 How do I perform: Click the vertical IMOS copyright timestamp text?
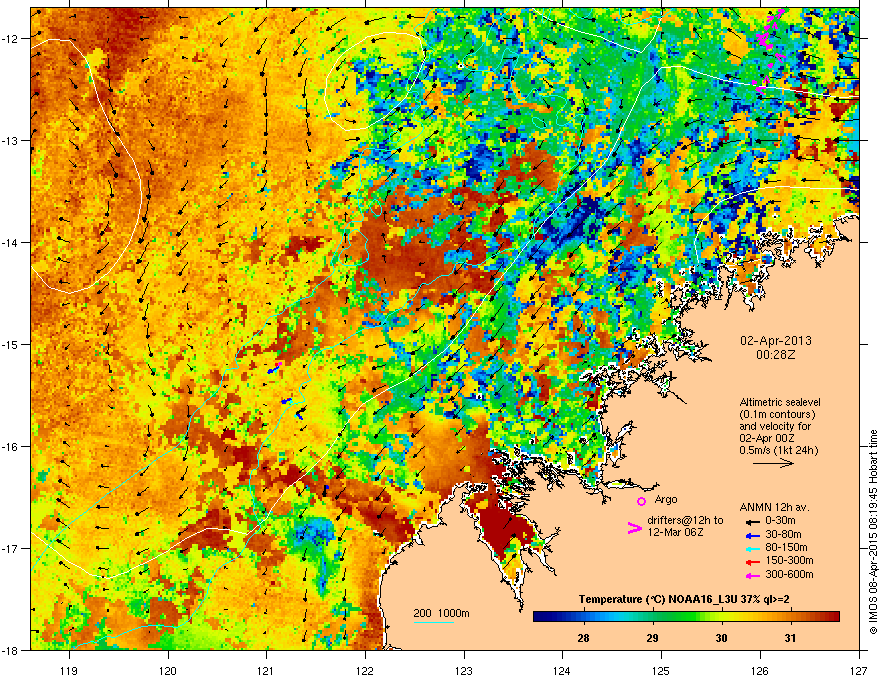873,532
